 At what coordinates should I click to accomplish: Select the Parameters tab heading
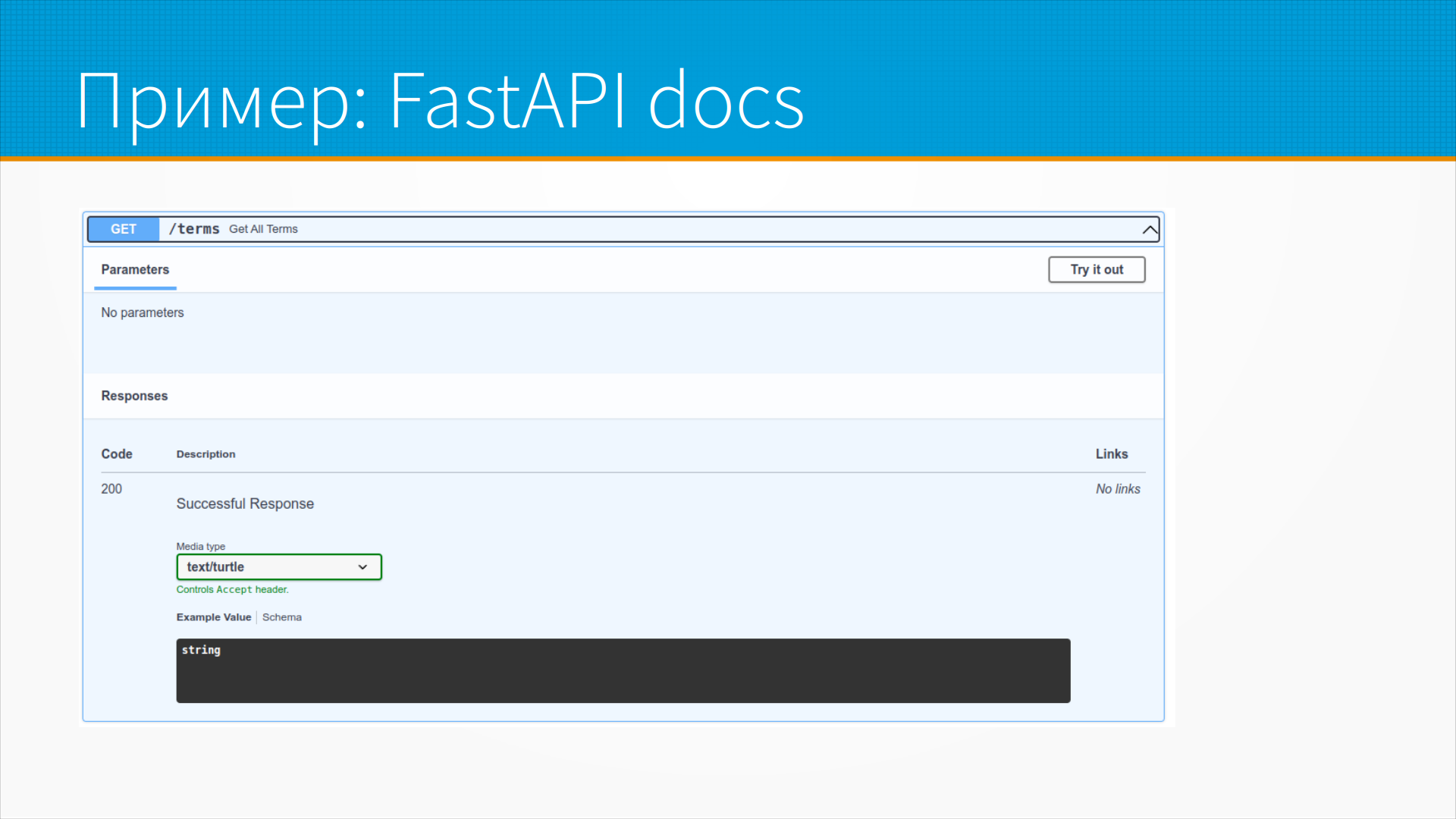(135, 270)
